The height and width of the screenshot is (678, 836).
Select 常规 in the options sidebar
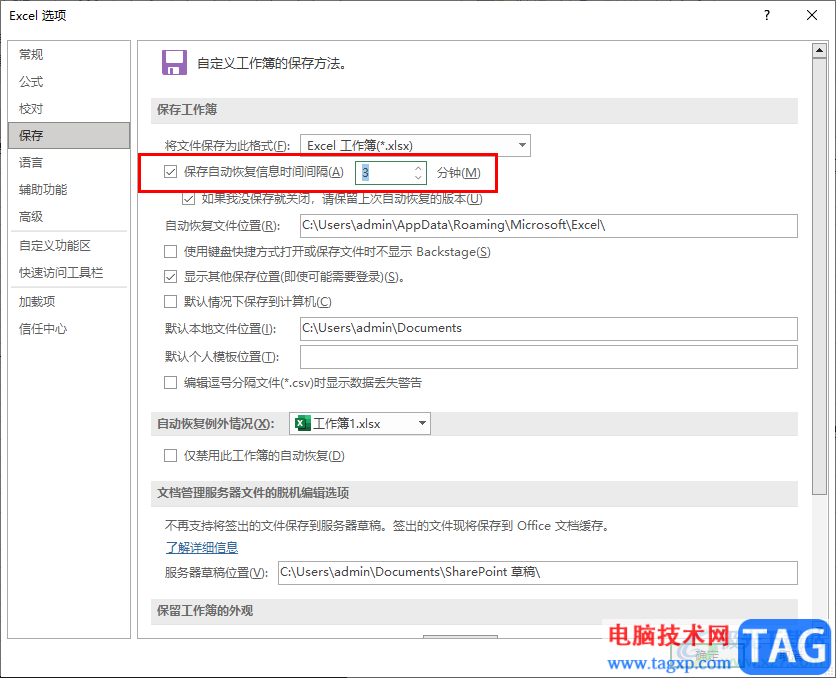[69, 54]
